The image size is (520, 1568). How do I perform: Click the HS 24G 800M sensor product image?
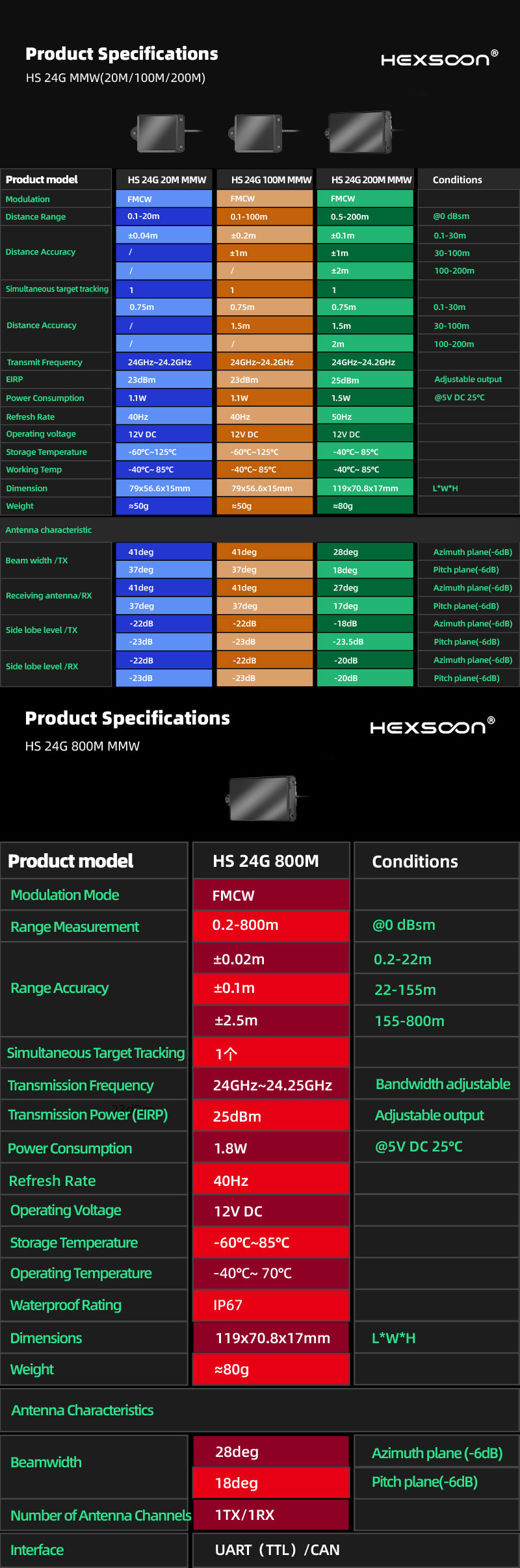263,798
